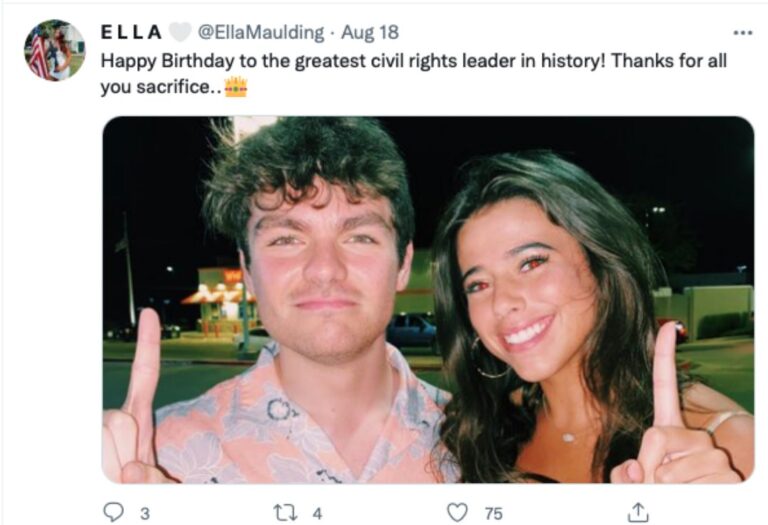Viewport: 768px width, 525px height.
Task: Like the tweet with the heart icon
Action: [x=457, y=512]
